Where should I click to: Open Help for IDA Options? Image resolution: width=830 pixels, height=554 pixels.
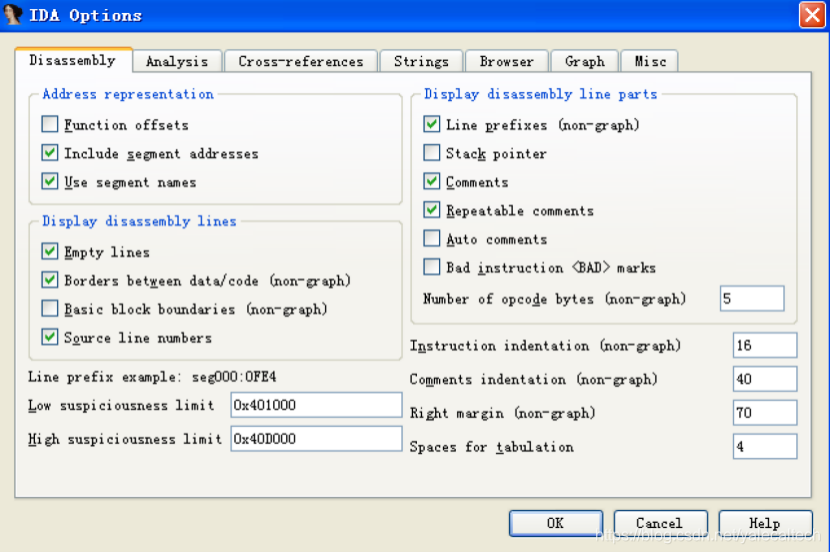tap(765, 523)
